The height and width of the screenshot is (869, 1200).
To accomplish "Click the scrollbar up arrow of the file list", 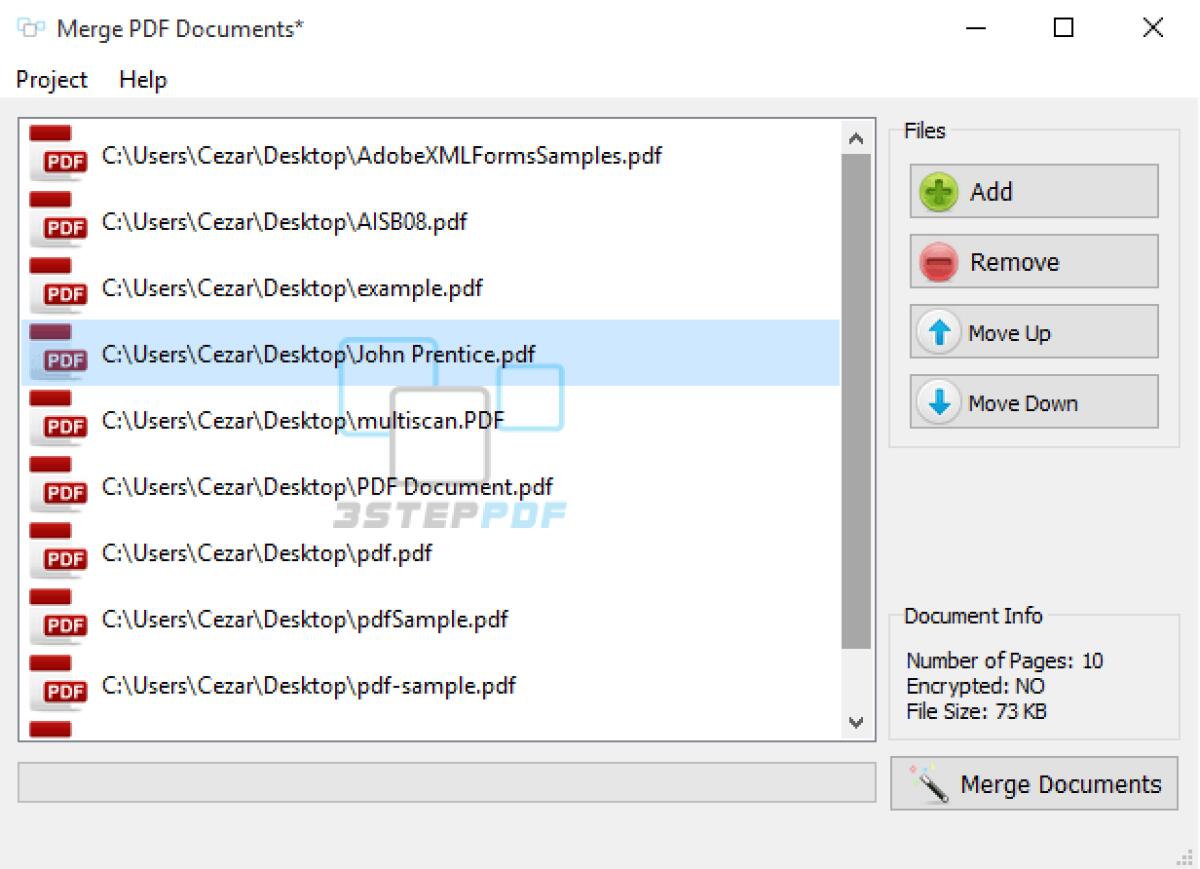I will [x=857, y=138].
